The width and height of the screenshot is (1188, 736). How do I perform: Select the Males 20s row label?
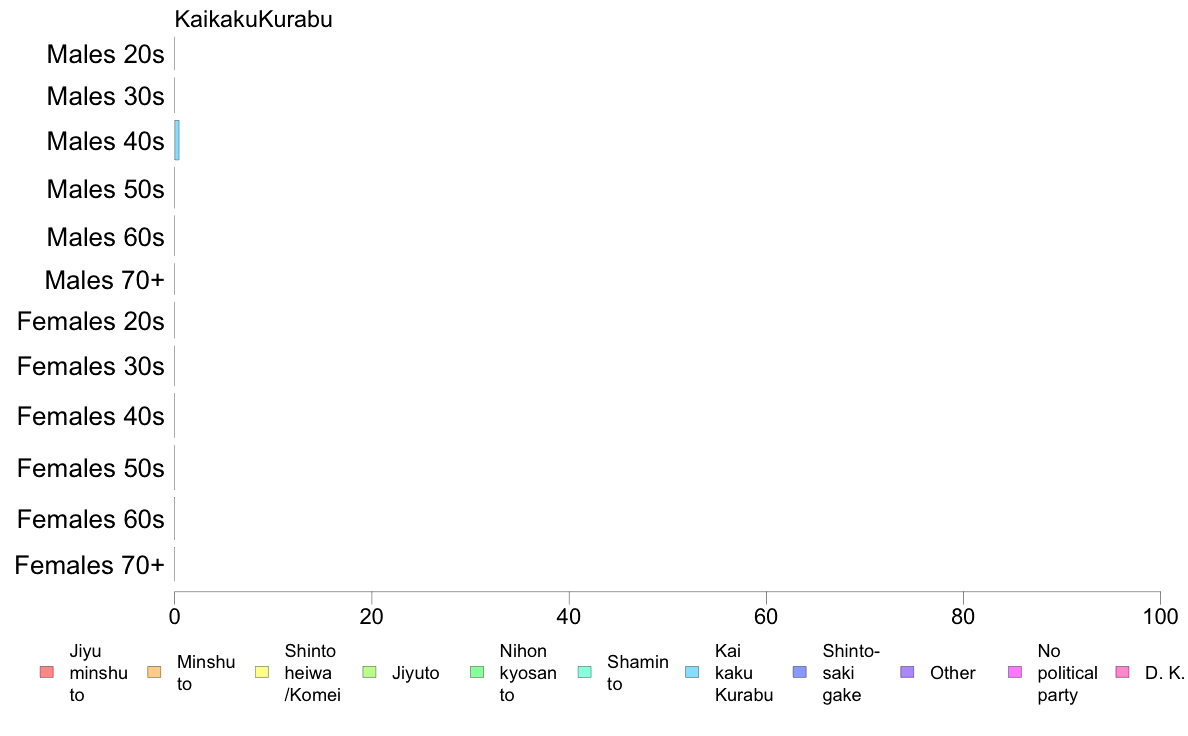(x=105, y=55)
